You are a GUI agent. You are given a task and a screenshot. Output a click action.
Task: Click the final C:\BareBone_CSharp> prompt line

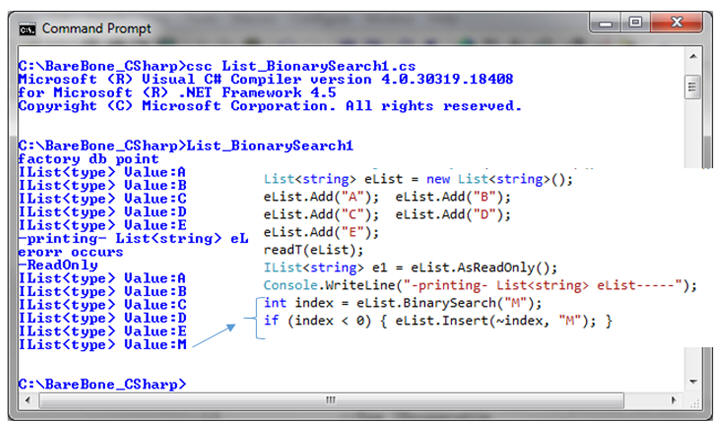click(x=102, y=383)
